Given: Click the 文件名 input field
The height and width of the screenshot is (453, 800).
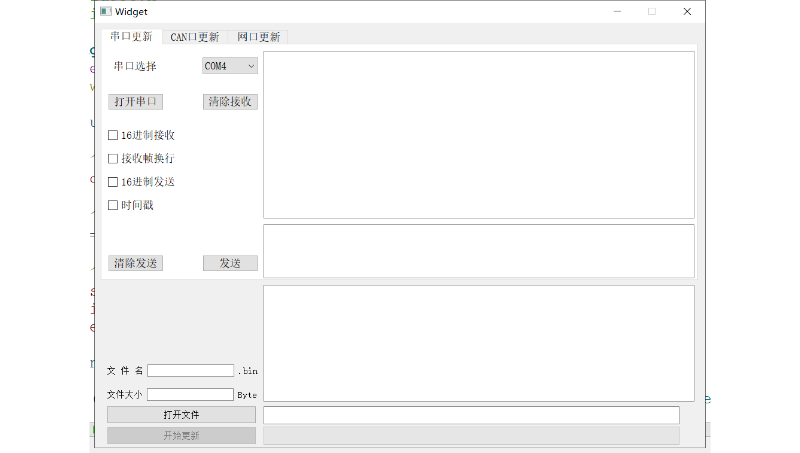Looking at the screenshot, I should (190, 371).
